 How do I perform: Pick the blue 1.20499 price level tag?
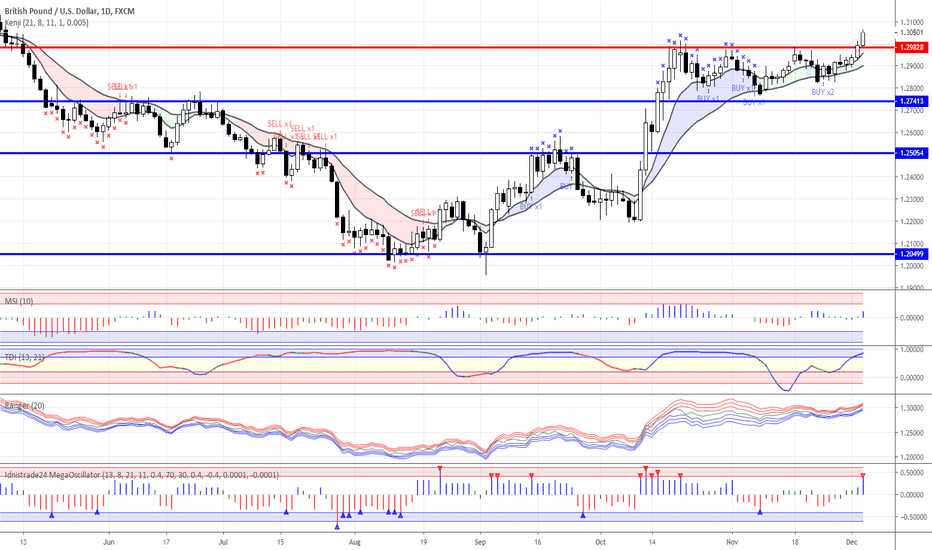coord(910,254)
